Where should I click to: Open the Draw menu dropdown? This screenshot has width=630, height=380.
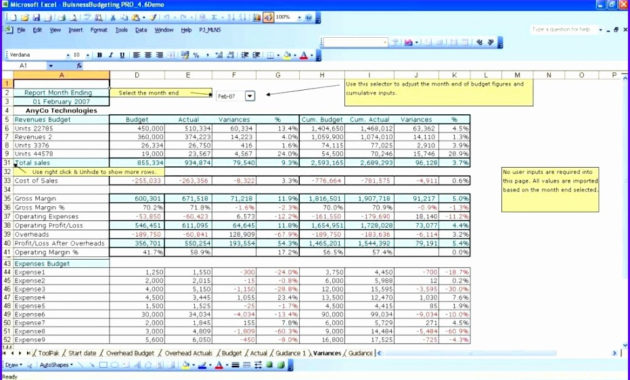[x=13, y=365]
